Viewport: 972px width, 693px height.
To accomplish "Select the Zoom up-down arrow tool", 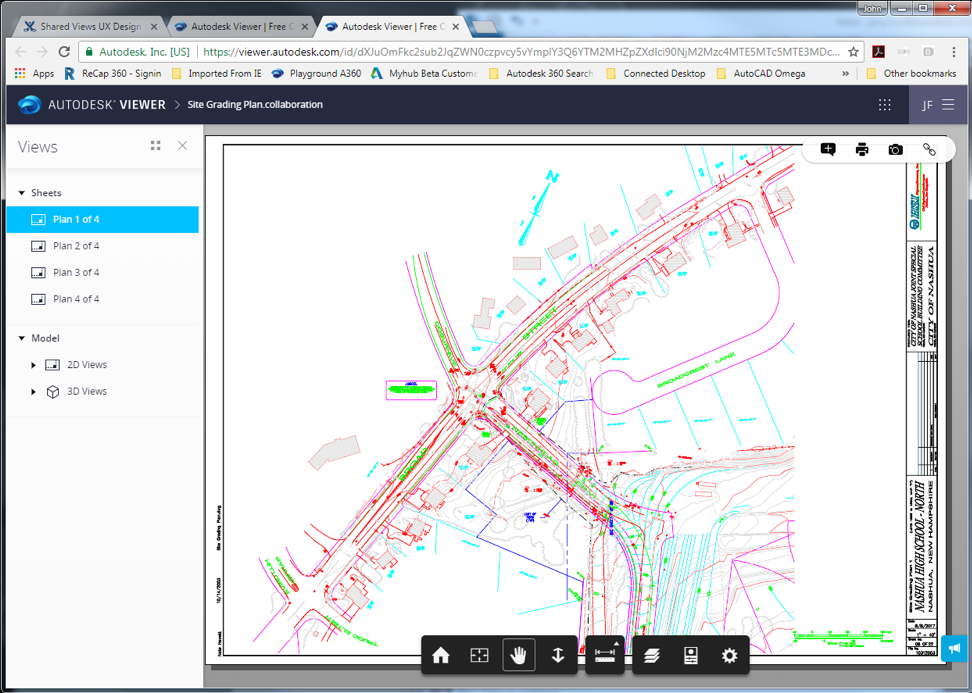I will (558, 656).
